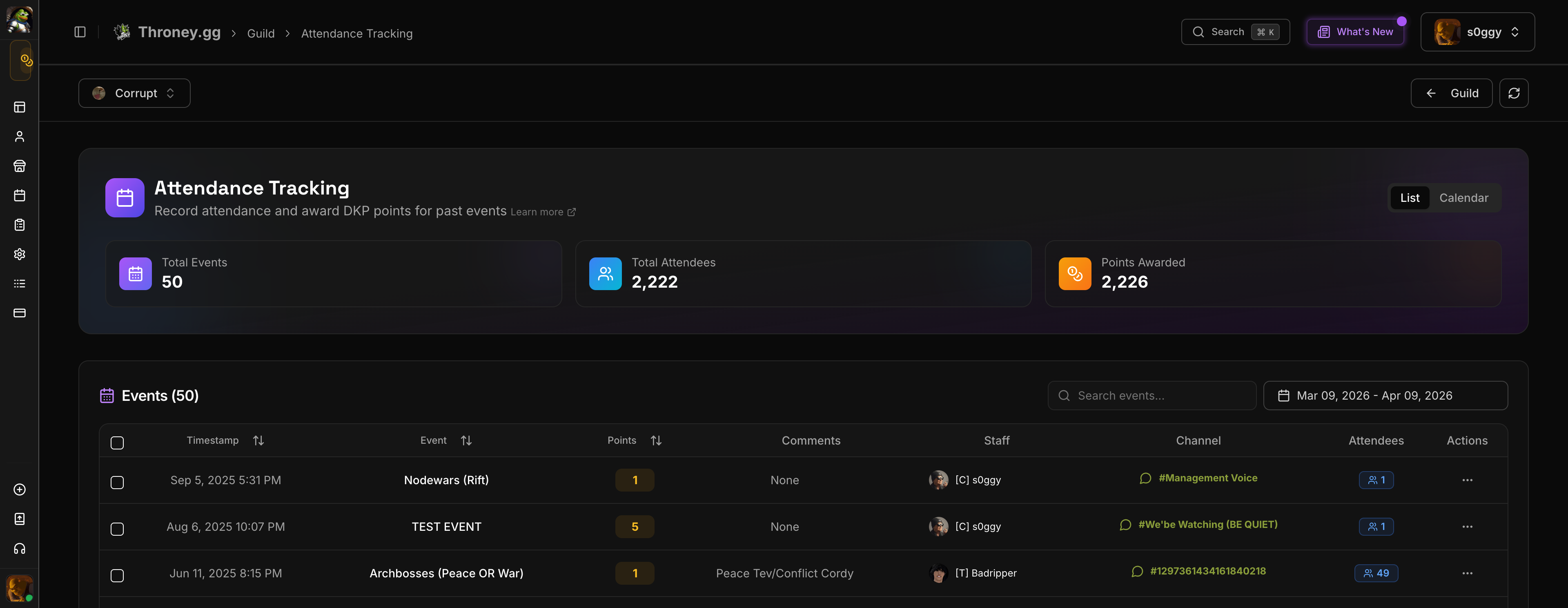Open the #Management Voice channel link

pyautogui.click(x=1198, y=478)
